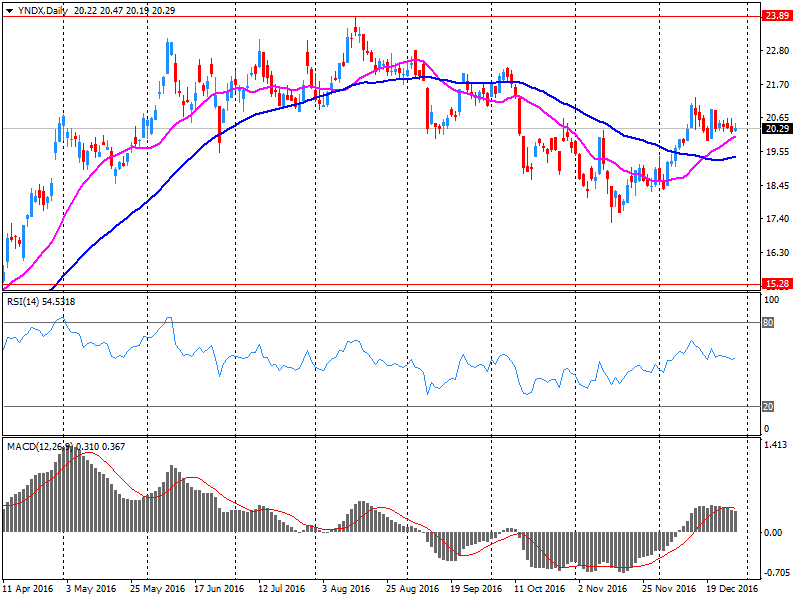Click the 11 Oct 2016 date label
Image resolution: width=800 pixels, height=600 pixels.
(x=538, y=590)
